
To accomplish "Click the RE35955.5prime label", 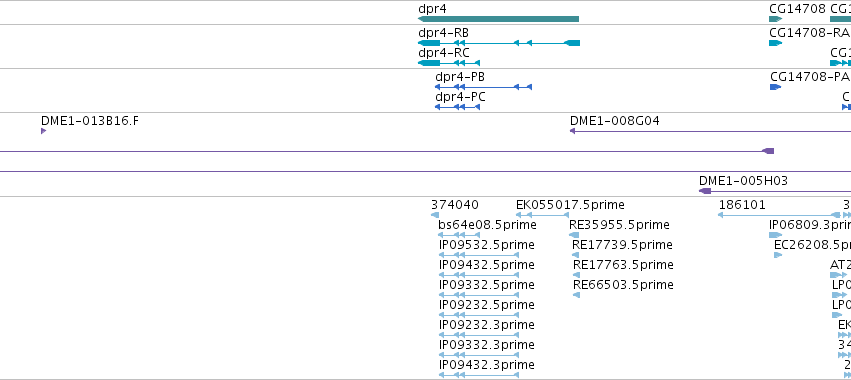I will click(619, 225).
